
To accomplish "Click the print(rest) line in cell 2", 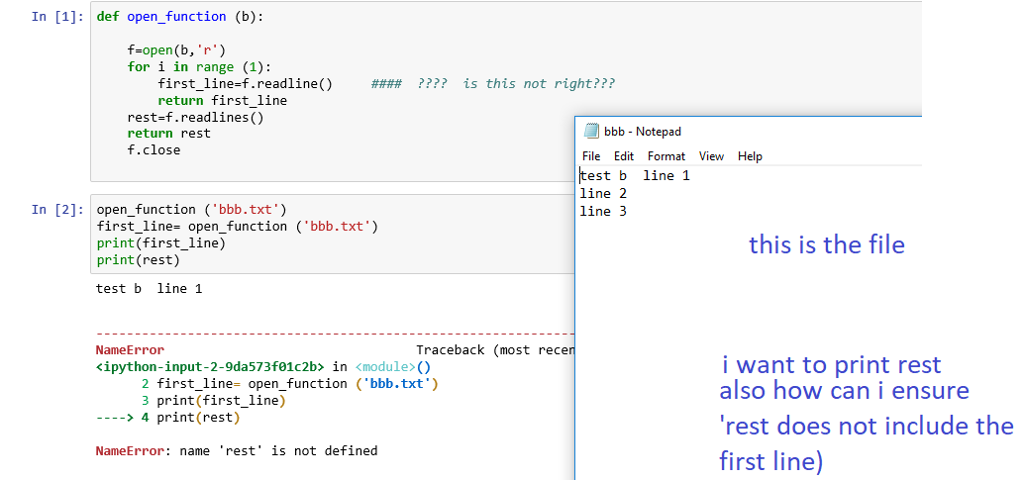I will pyautogui.click(x=138, y=260).
